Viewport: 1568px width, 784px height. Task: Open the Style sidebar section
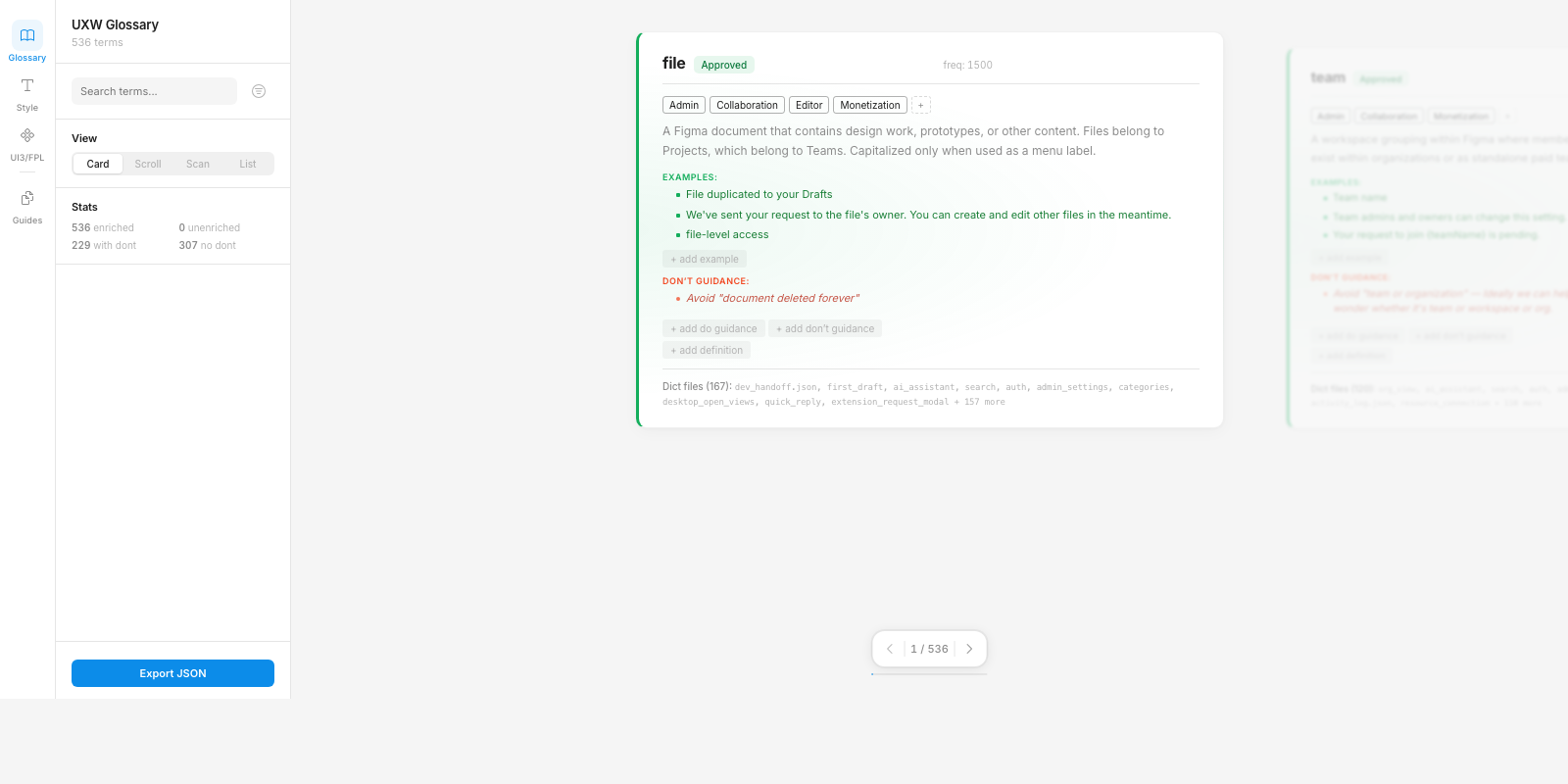click(x=27, y=94)
